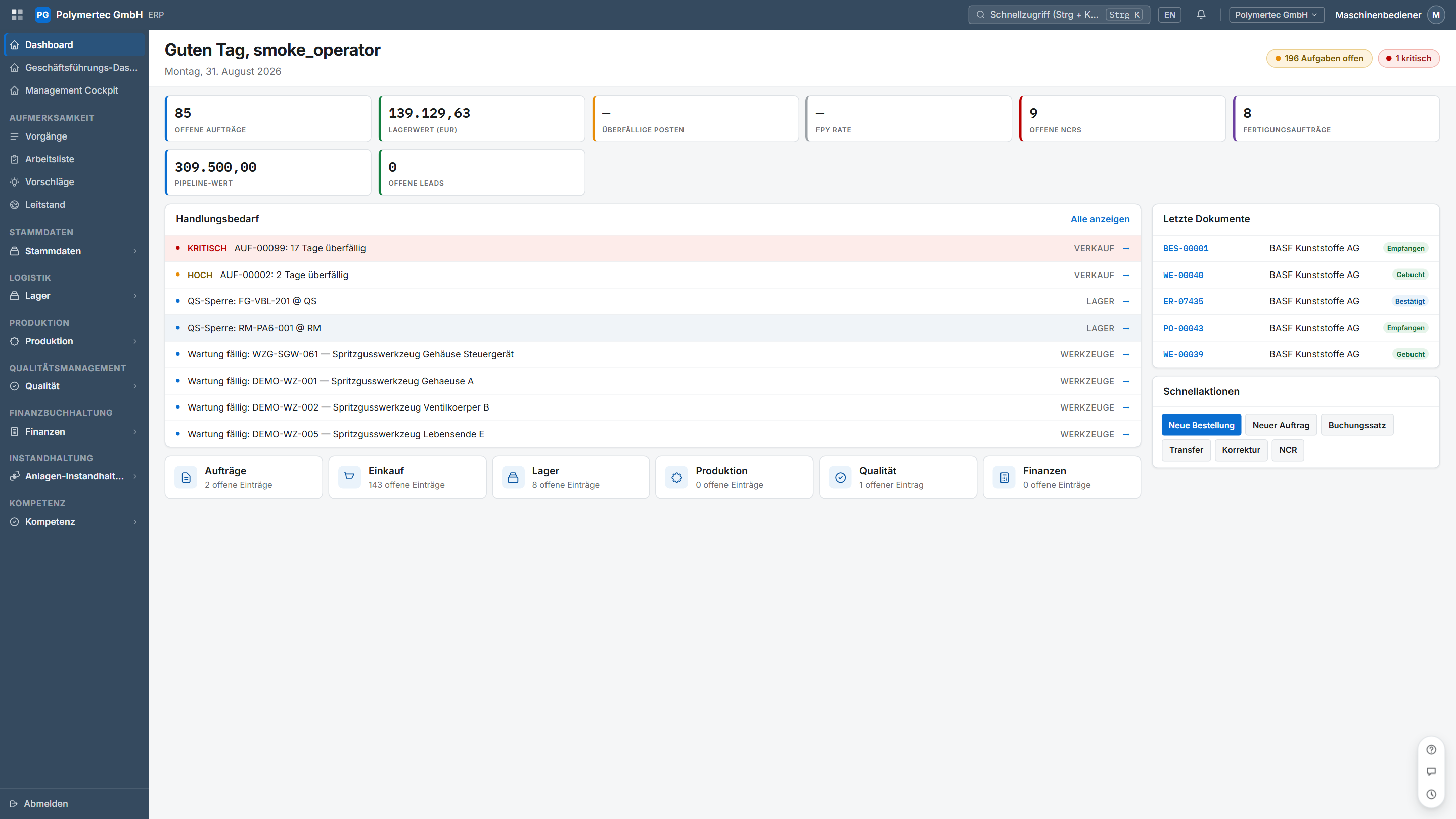Viewport: 1456px width, 819px height.
Task: Open document ER-07435
Action: [x=1183, y=301]
